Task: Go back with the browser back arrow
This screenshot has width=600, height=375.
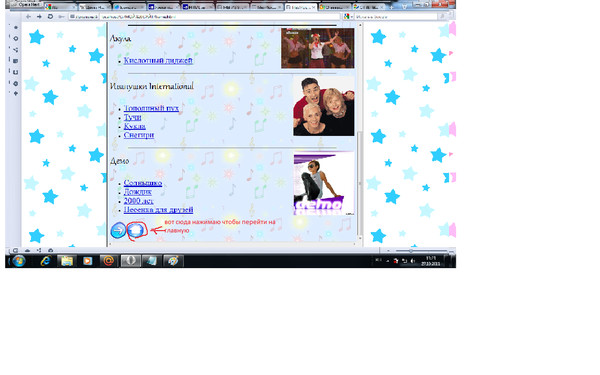Action: point(28,17)
